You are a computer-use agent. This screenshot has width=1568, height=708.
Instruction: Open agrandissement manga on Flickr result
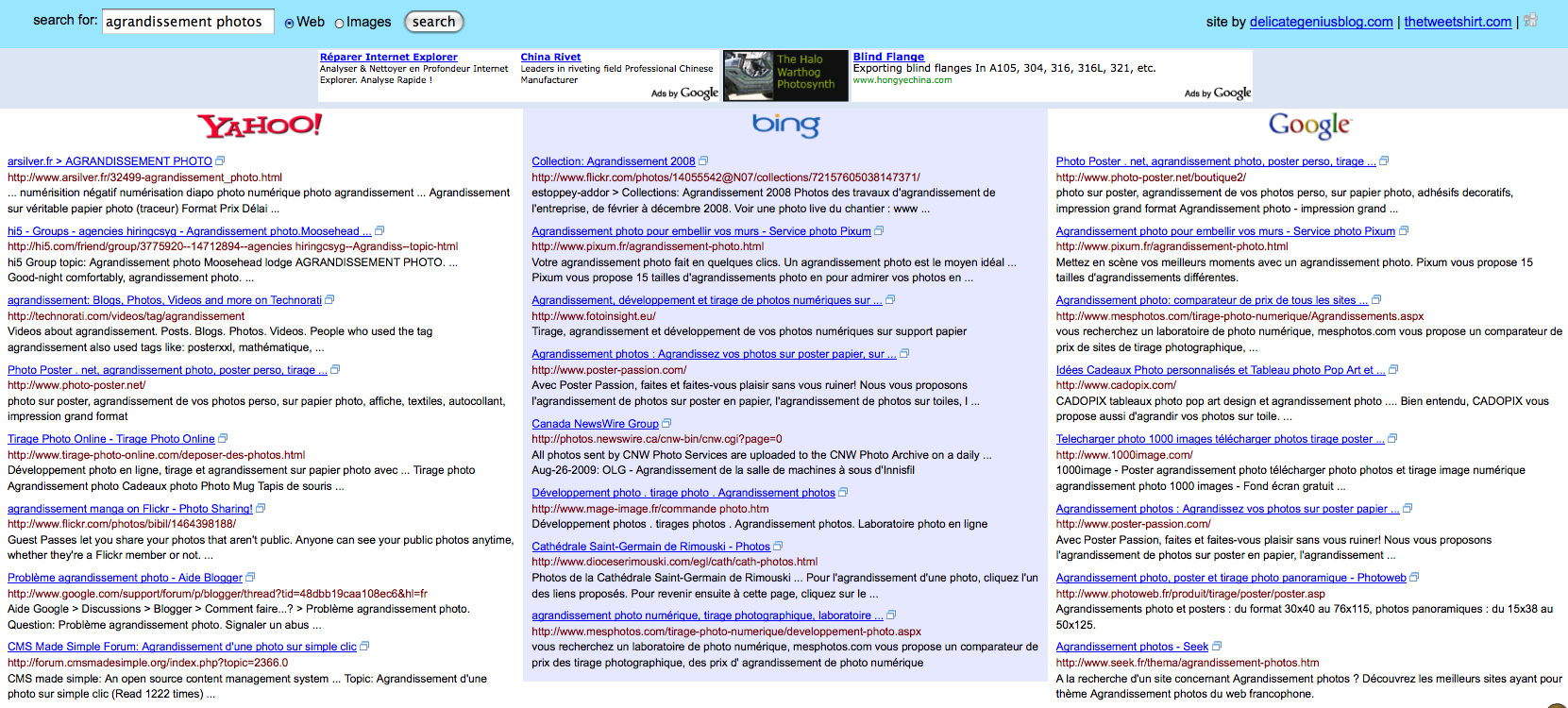(130, 509)
